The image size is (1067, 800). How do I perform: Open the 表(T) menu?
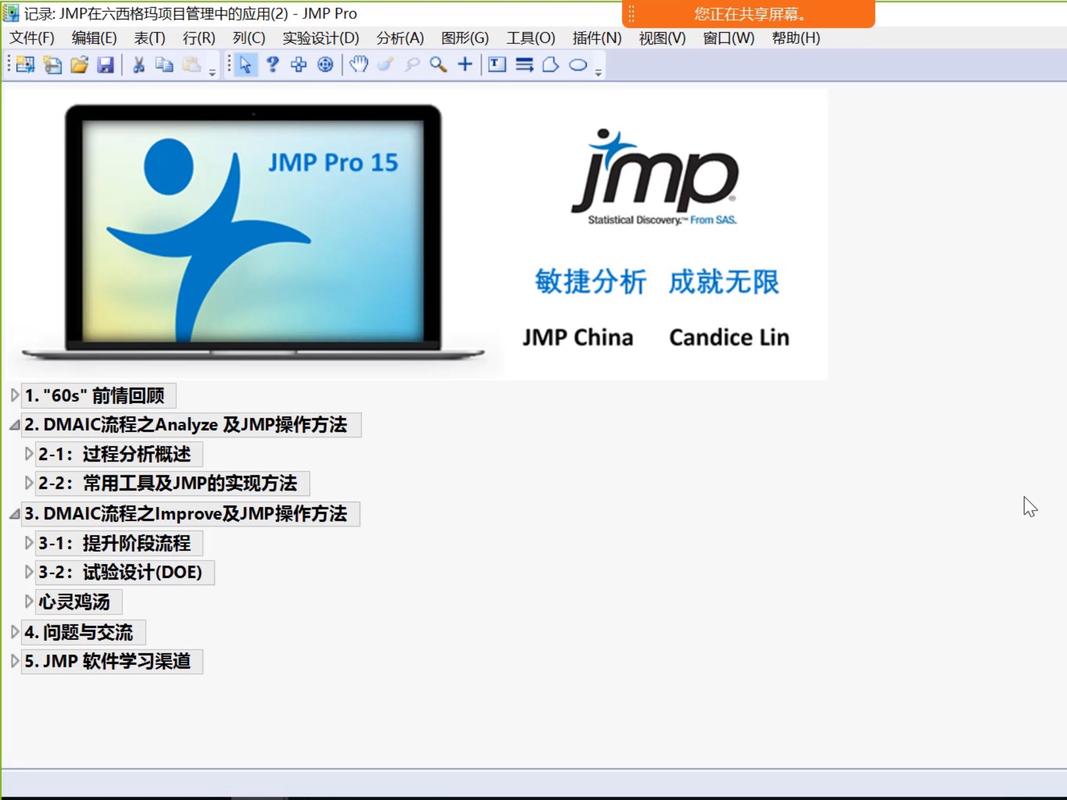click(x=149, y=38)
